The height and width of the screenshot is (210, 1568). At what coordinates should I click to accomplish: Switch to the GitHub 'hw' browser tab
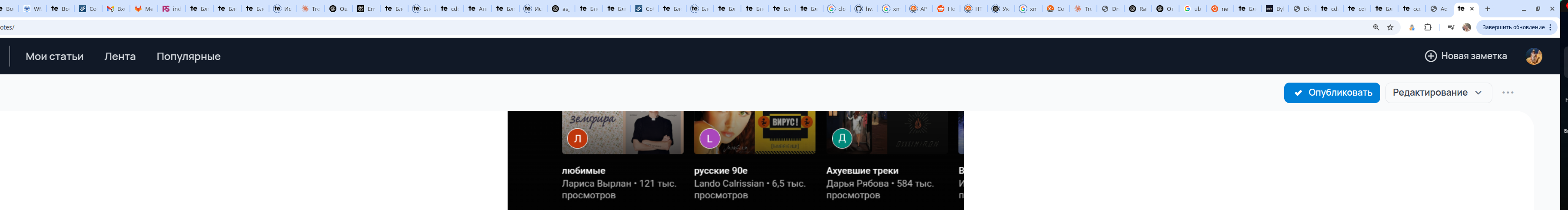[863, 9]
